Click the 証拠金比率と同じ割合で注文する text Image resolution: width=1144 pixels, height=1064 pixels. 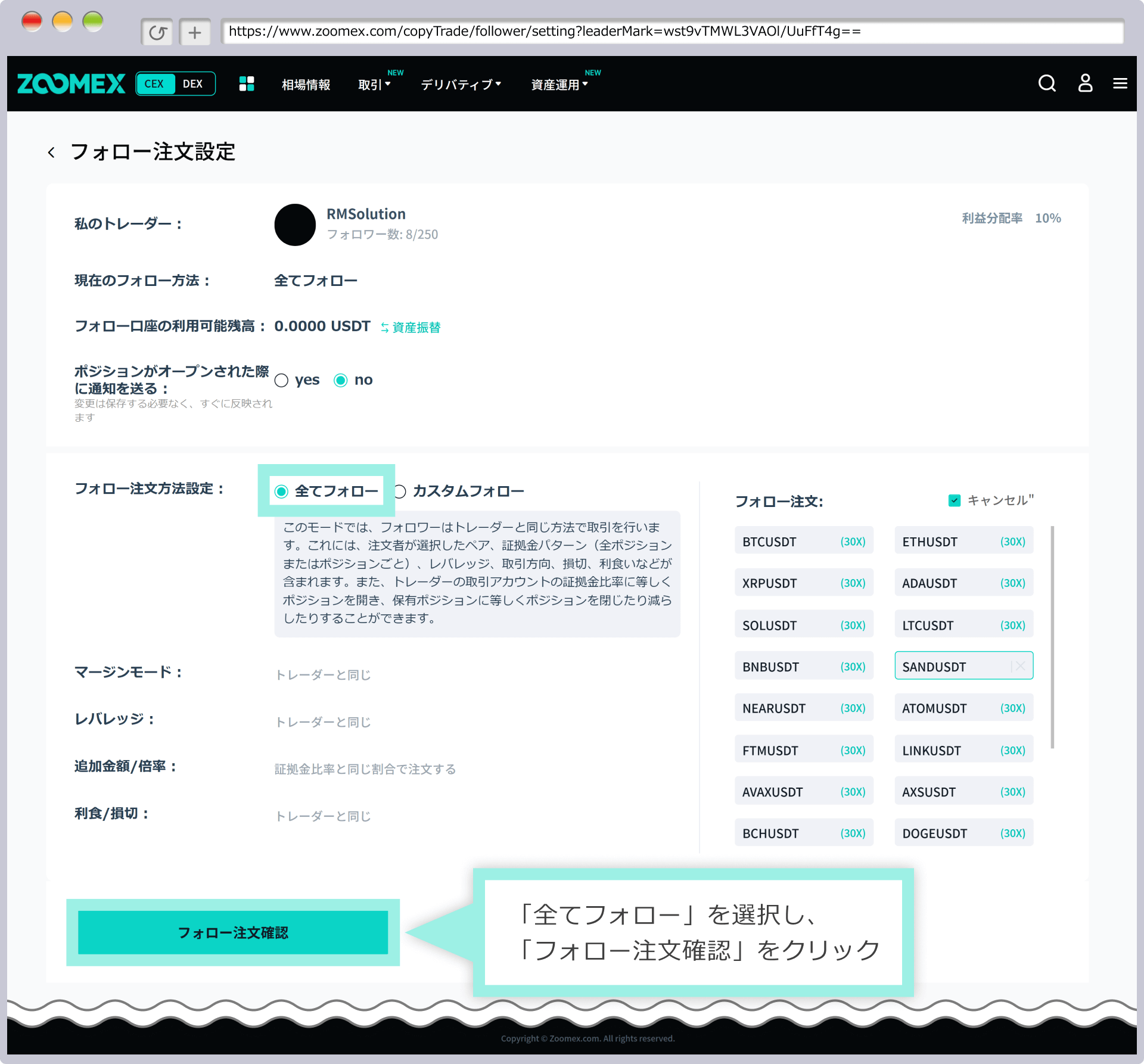(x=365, y=769)
